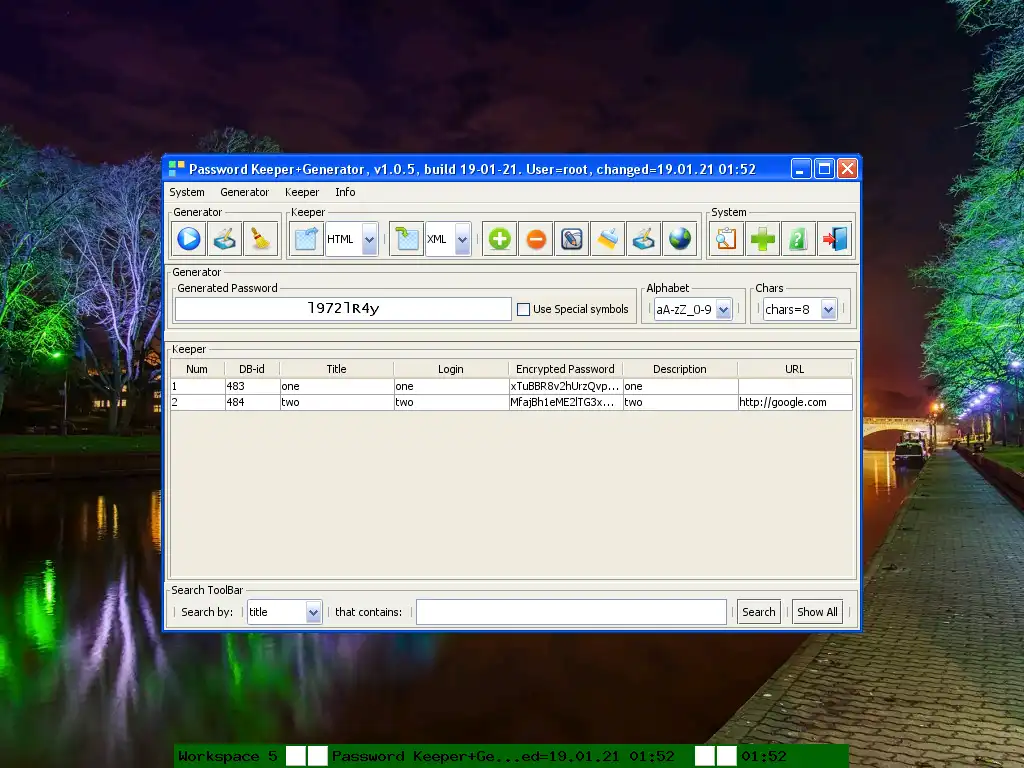Click the Show All button
This screenshot has width=1024, height=768.
tap(817, 612)
